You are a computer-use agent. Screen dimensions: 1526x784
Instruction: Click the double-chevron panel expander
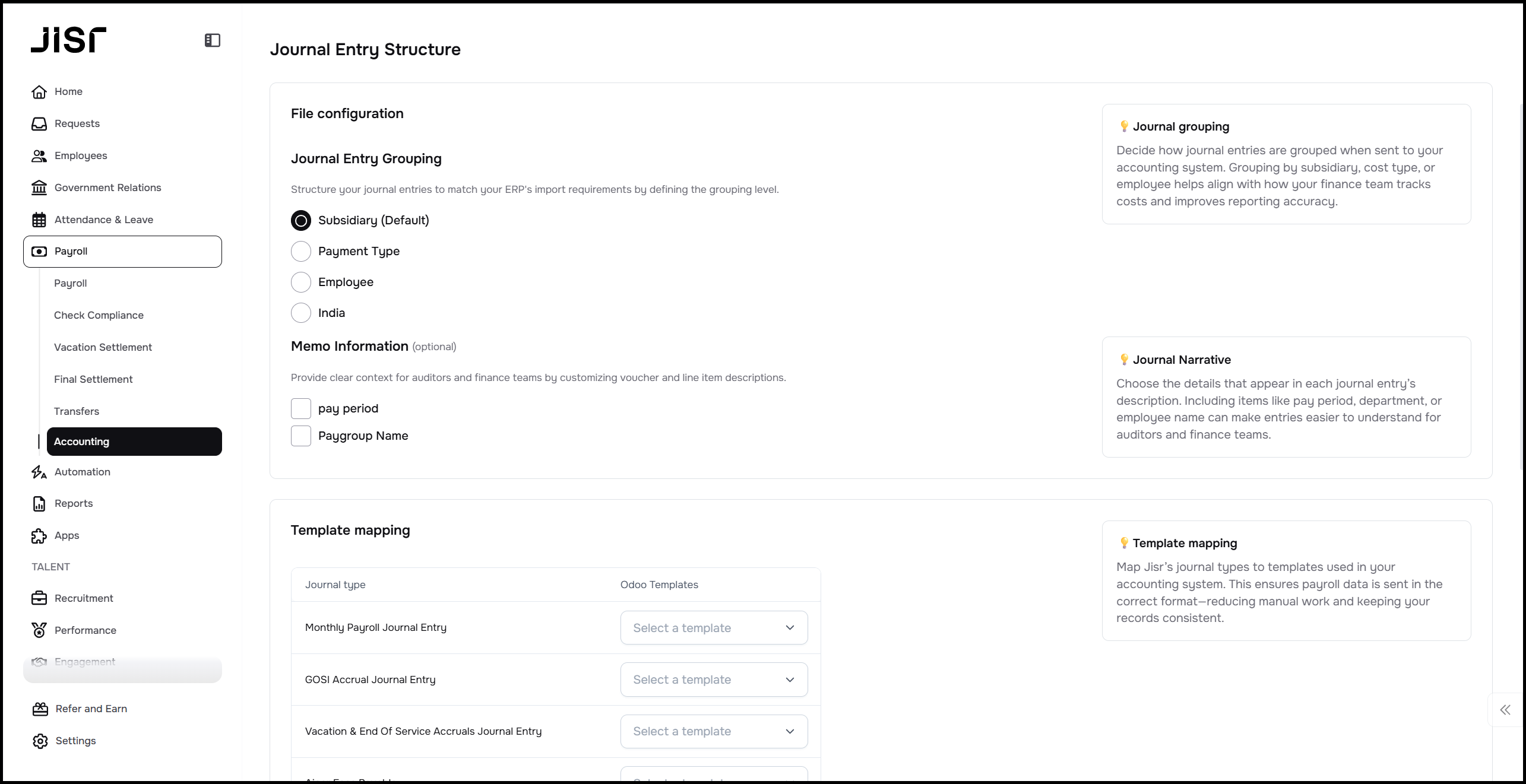(x=1505, y=710)
